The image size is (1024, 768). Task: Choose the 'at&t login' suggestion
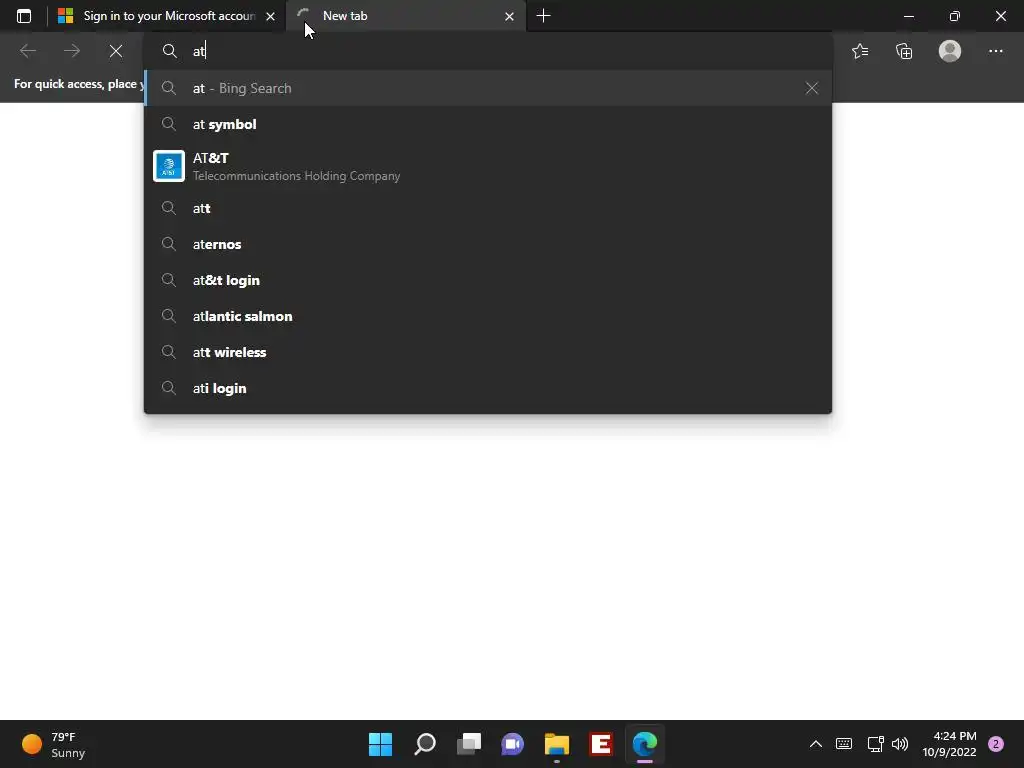(x=487, y=280)
